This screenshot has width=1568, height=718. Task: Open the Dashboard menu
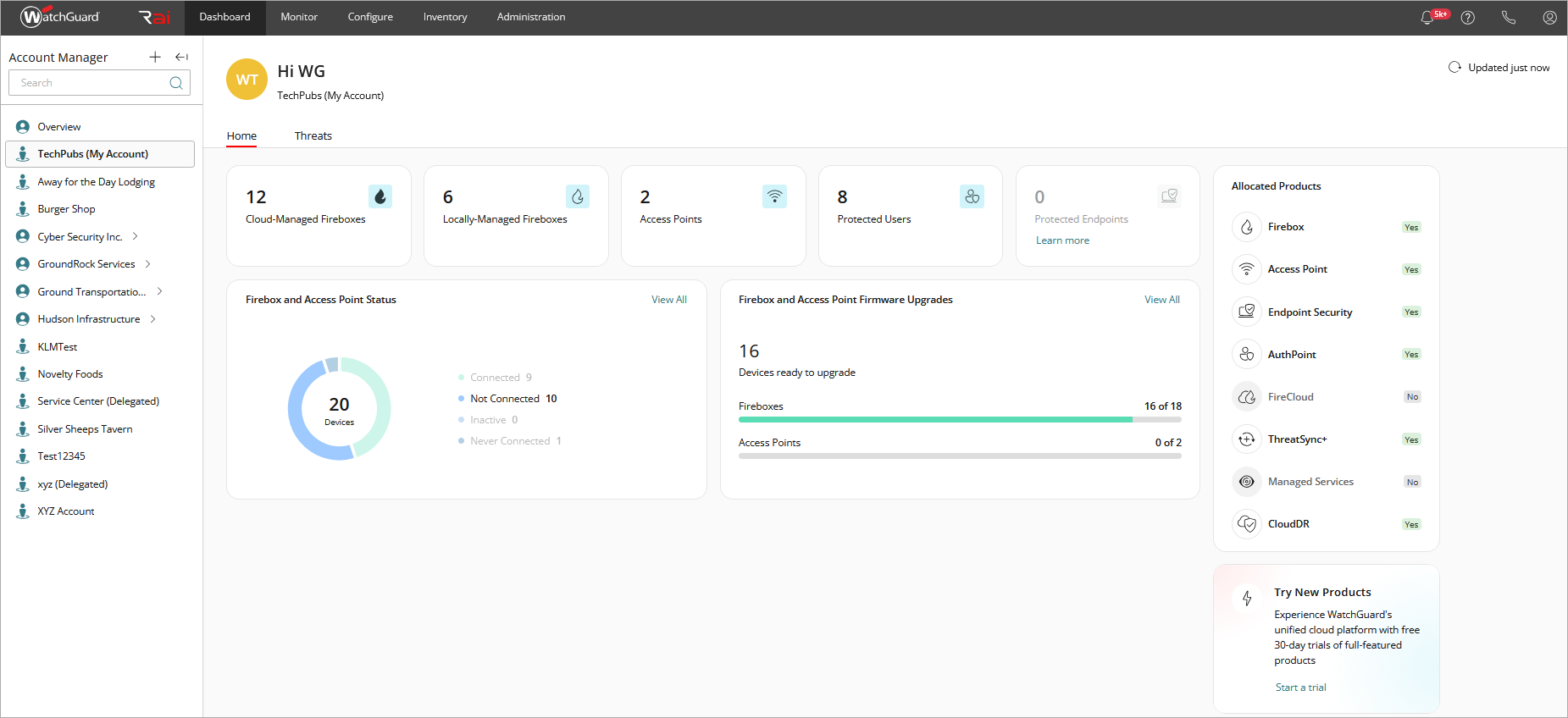(224, 17)
